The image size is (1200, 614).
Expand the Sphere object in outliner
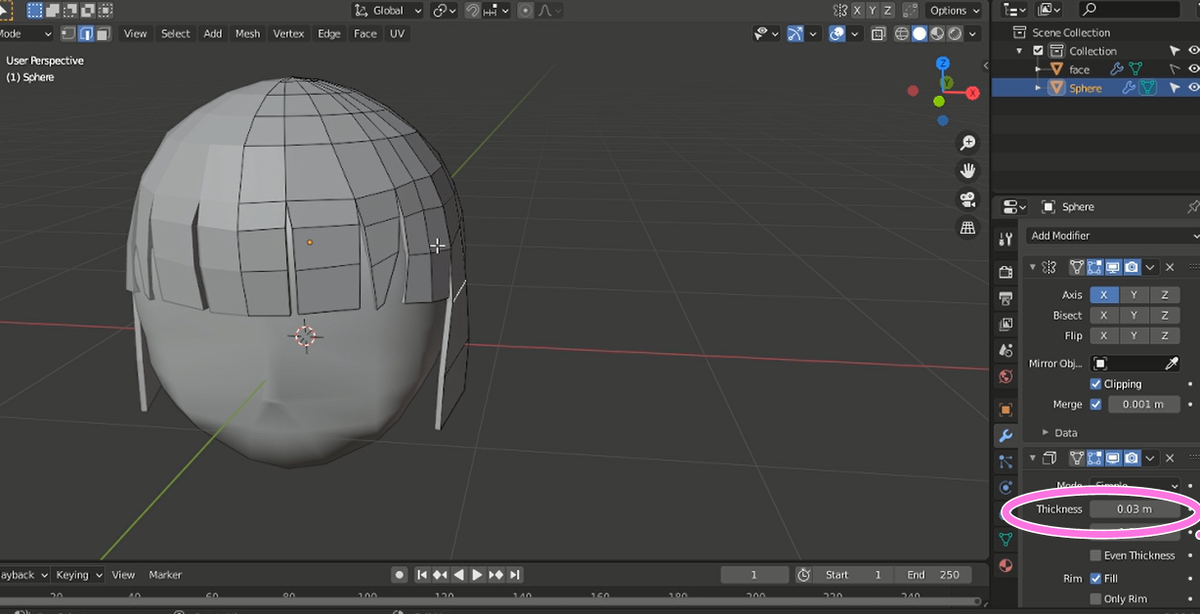click(1038, 88)
